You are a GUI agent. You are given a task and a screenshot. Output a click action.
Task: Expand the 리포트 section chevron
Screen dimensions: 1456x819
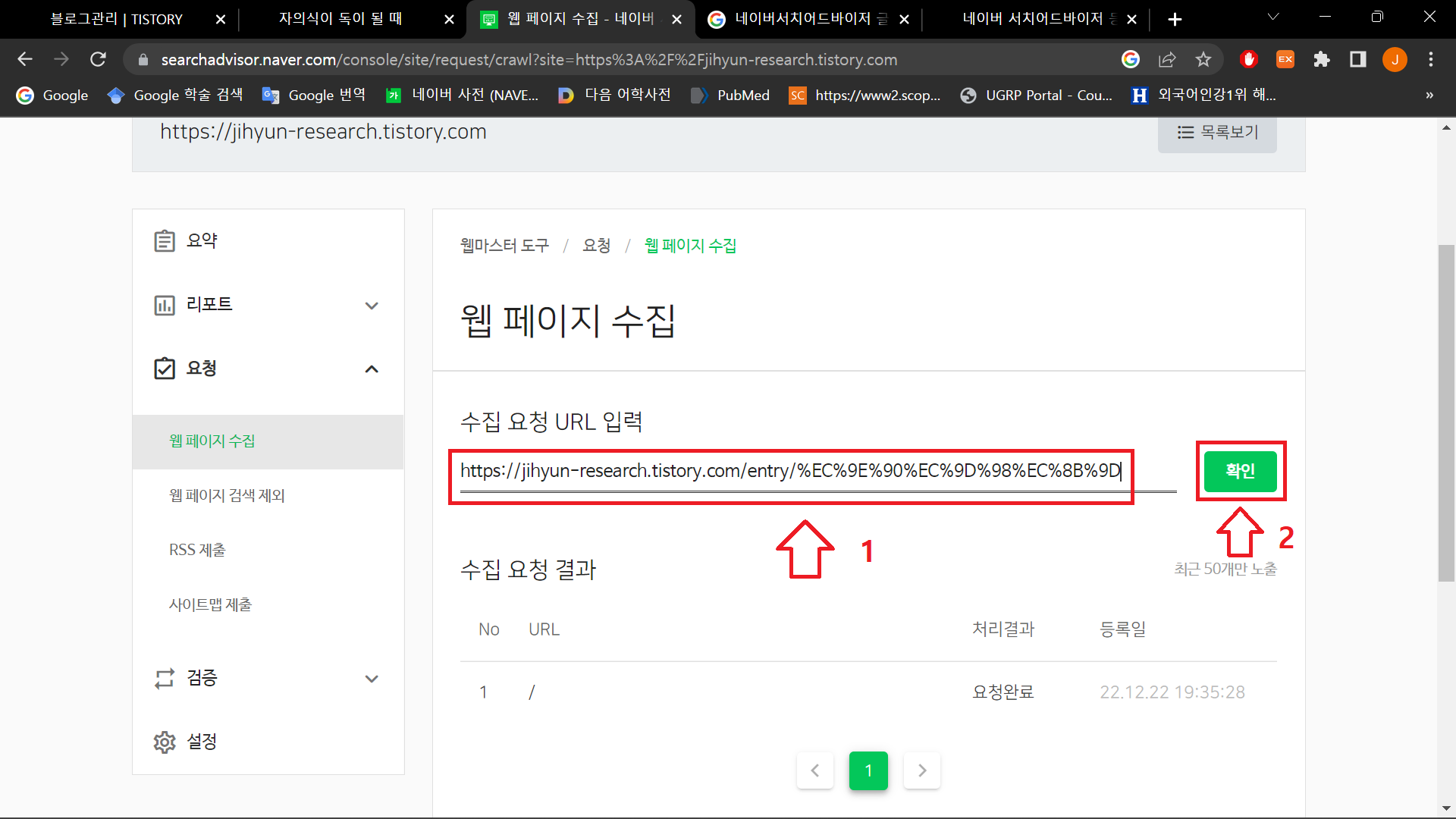click(x=372, y=306)
